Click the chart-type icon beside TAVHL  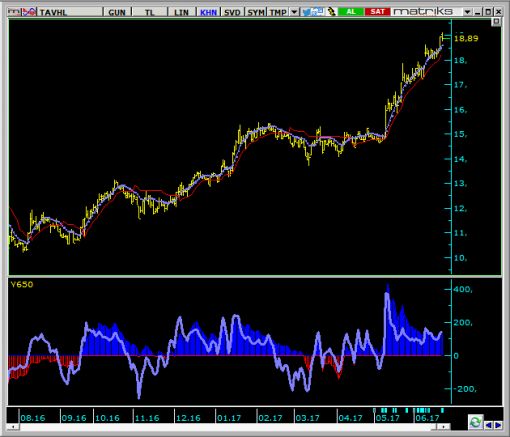pyautogui.click(x=29, y=12)
